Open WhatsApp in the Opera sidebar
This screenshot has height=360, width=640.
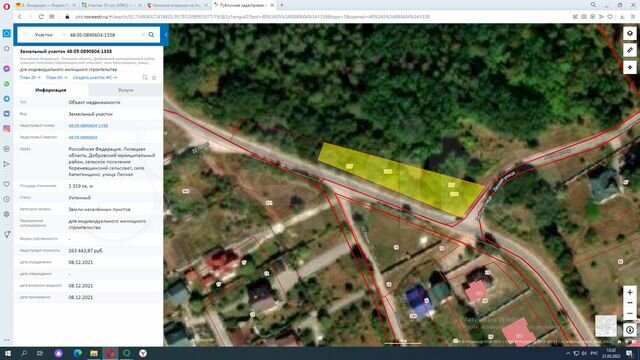tap(7, 84)
